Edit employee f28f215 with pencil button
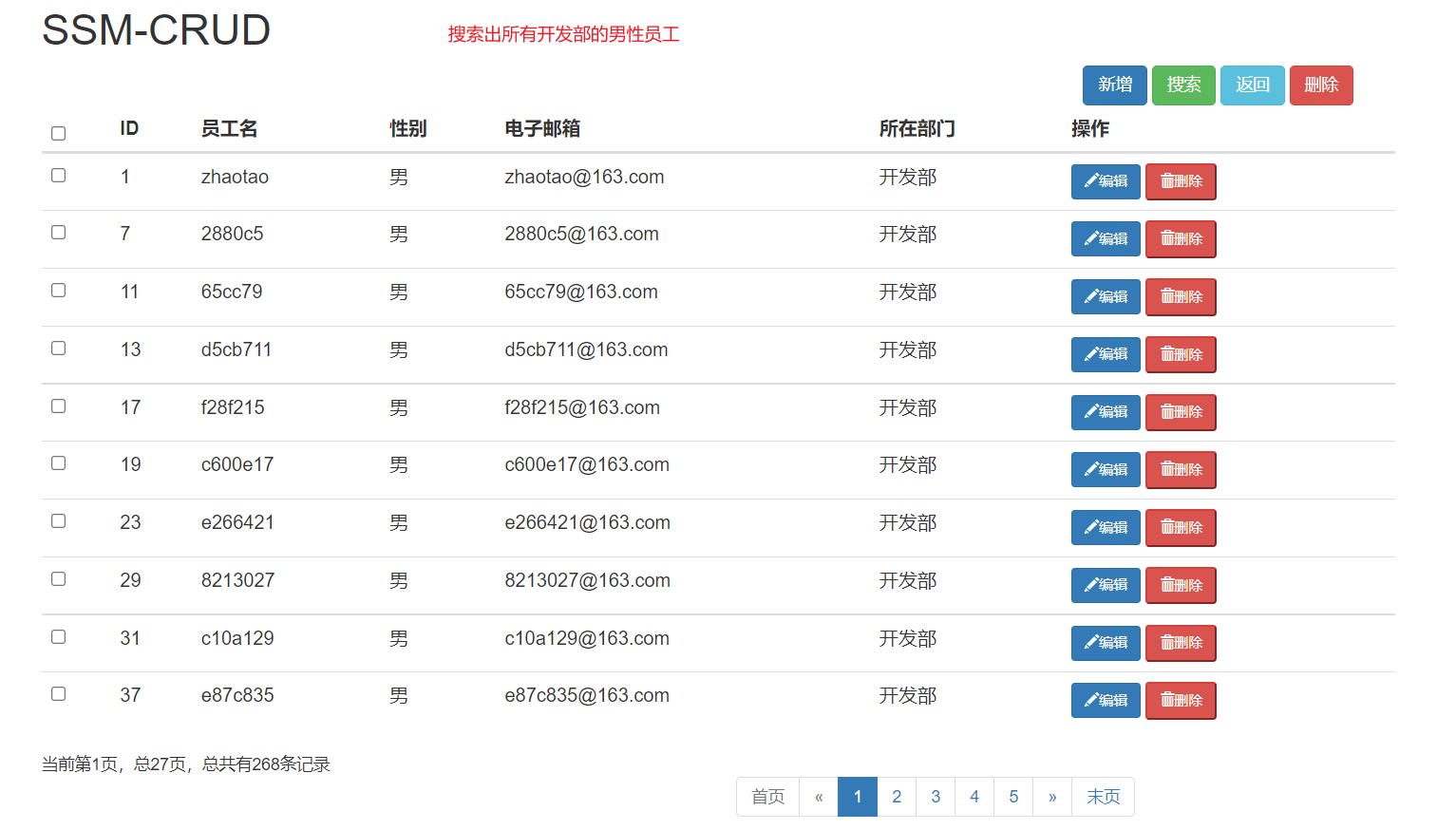The image size is (1456, 830). pyautogui.click(x=1106, y=412)
